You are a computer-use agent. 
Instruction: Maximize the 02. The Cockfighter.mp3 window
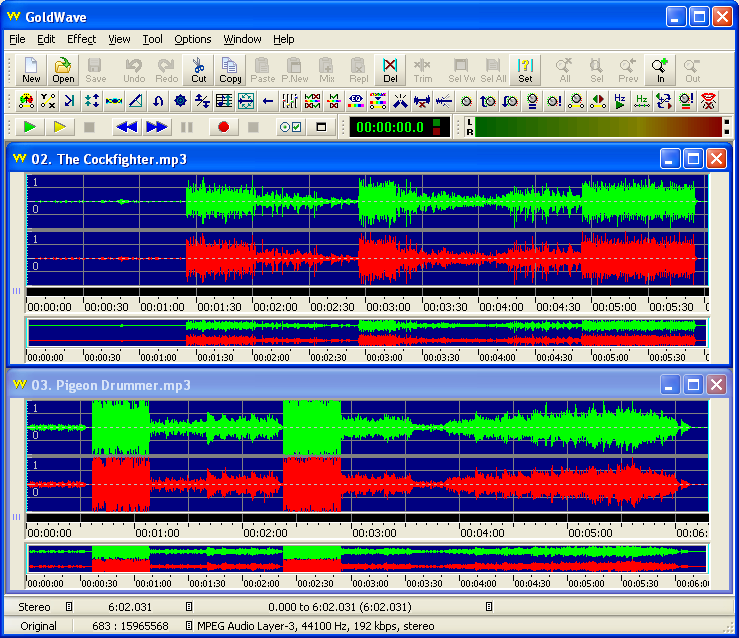[x=693, y=159]
